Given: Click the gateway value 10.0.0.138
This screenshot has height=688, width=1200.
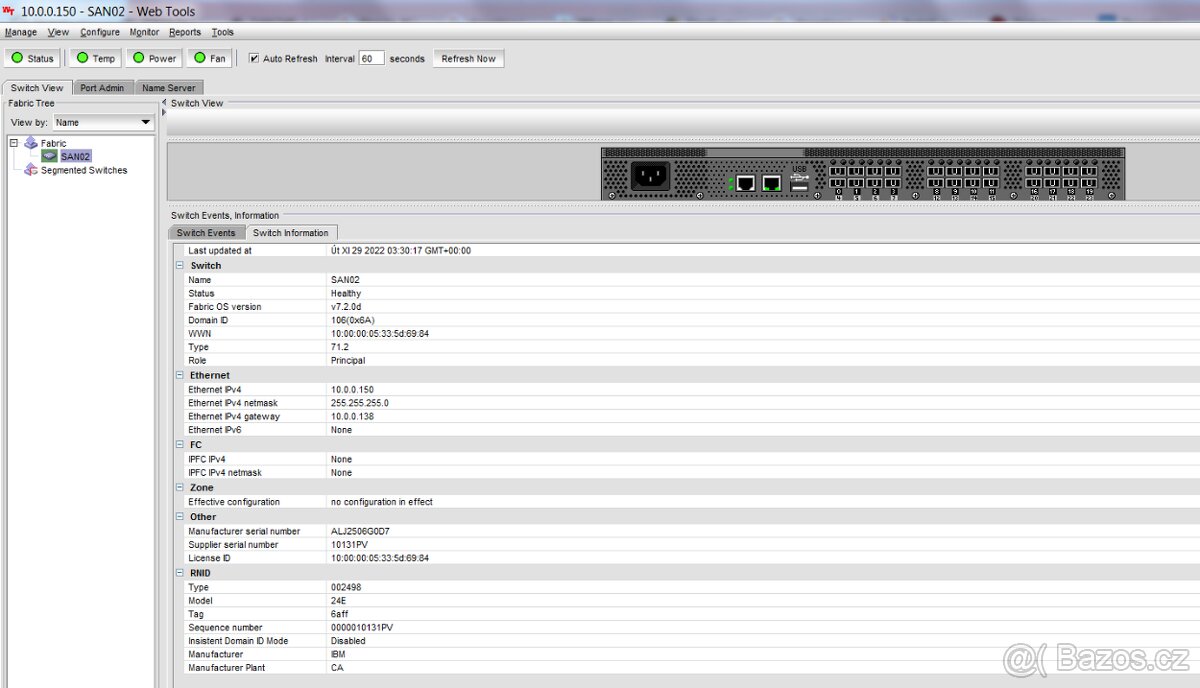Looking at the screenshot, I should [x=352, y=416].
